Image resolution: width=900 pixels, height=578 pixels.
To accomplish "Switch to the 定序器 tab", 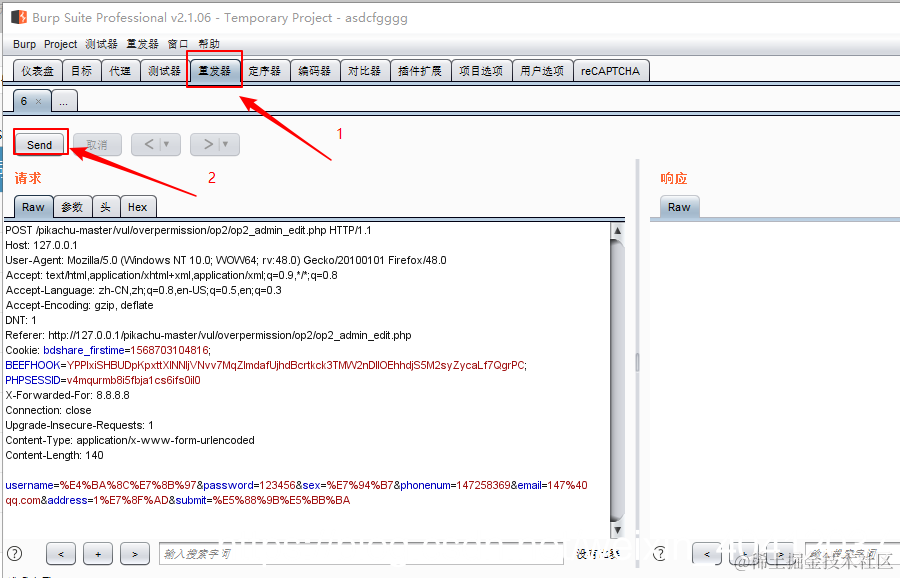I will (x=265, y=71).
